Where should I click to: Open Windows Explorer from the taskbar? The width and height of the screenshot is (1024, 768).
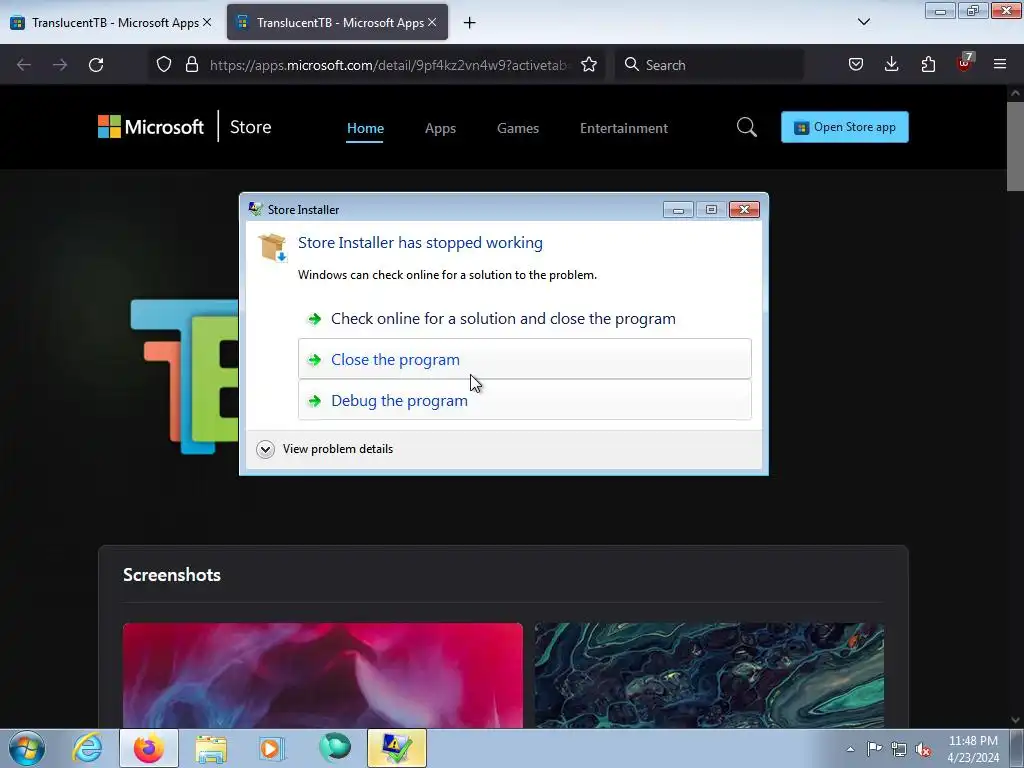click(x=211, y=748)
